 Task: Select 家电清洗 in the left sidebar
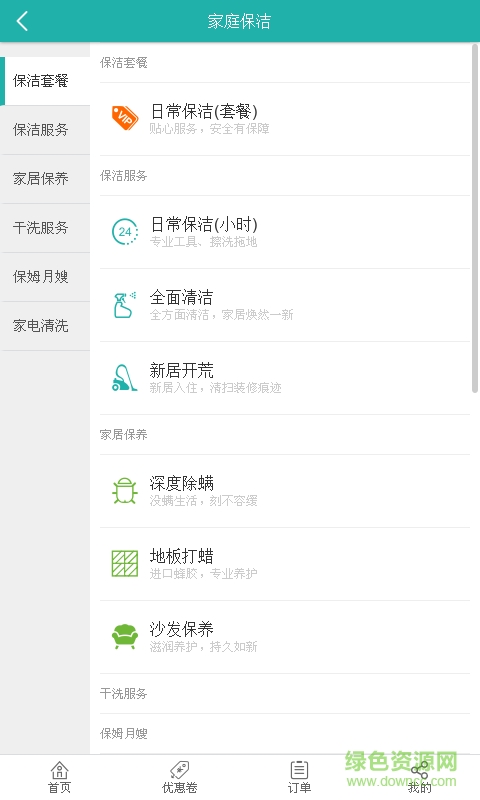[x=45, y=326]
